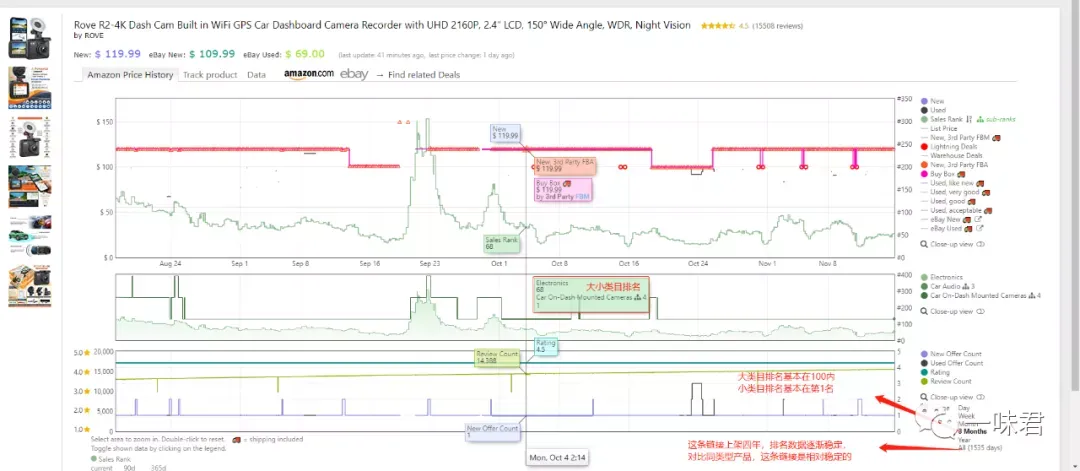Open the Data tab
Viewport: 1080px width, 471px height.
256,75
